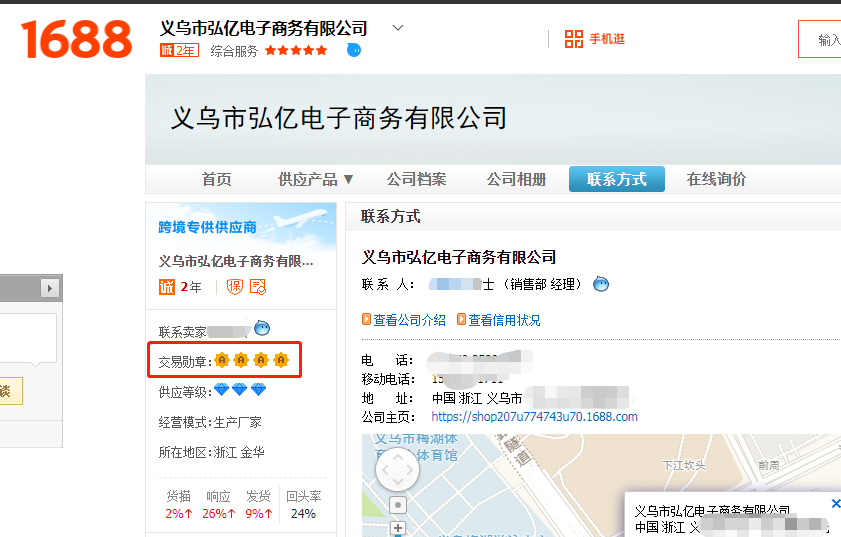Image resolution: width=841 pixels, height=537 pixels.
Task: Open the 公司相册 tab
Action: (x=517, y=179)
